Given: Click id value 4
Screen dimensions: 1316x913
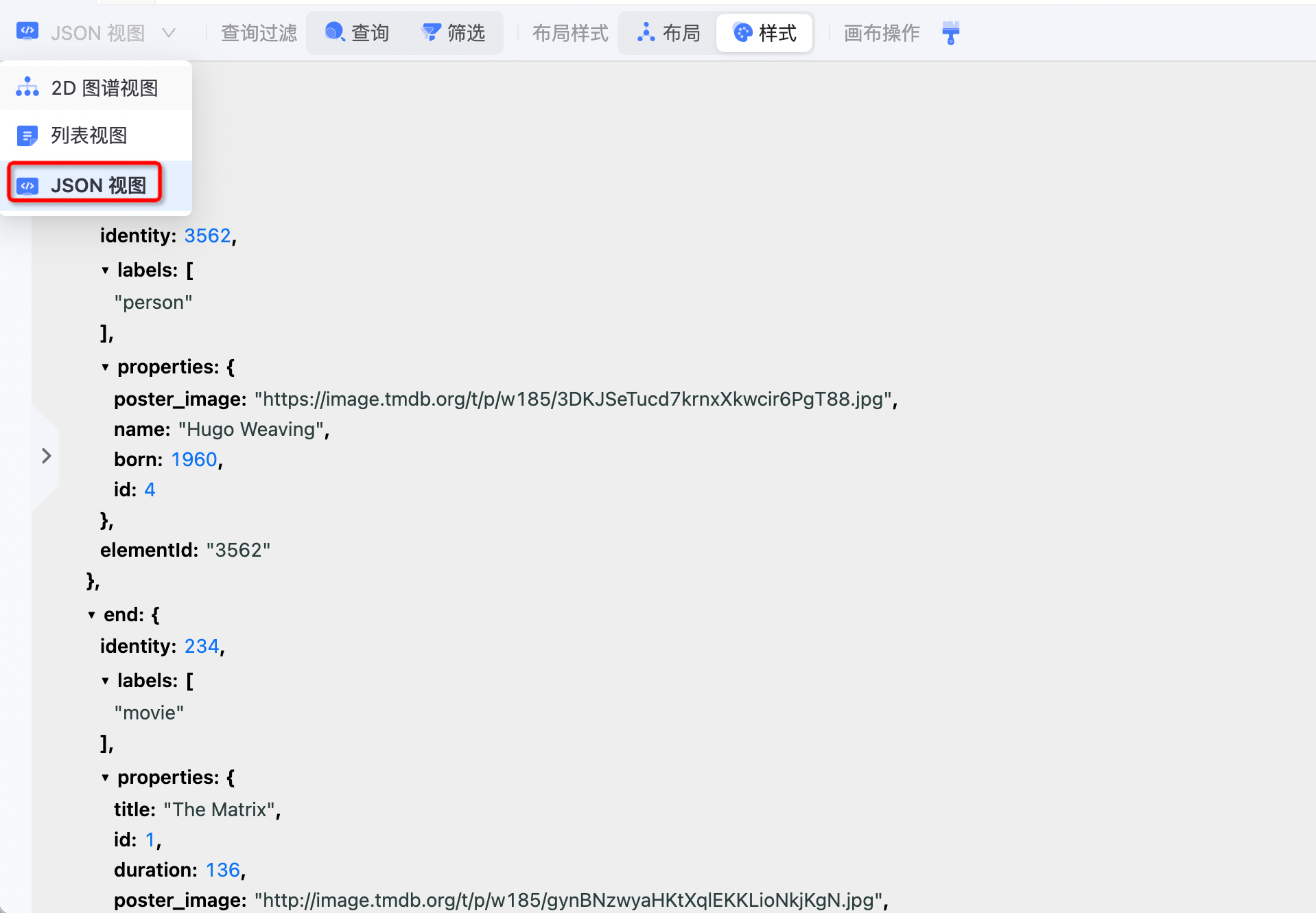Looking at the screenshot, I should coord(150,489).
